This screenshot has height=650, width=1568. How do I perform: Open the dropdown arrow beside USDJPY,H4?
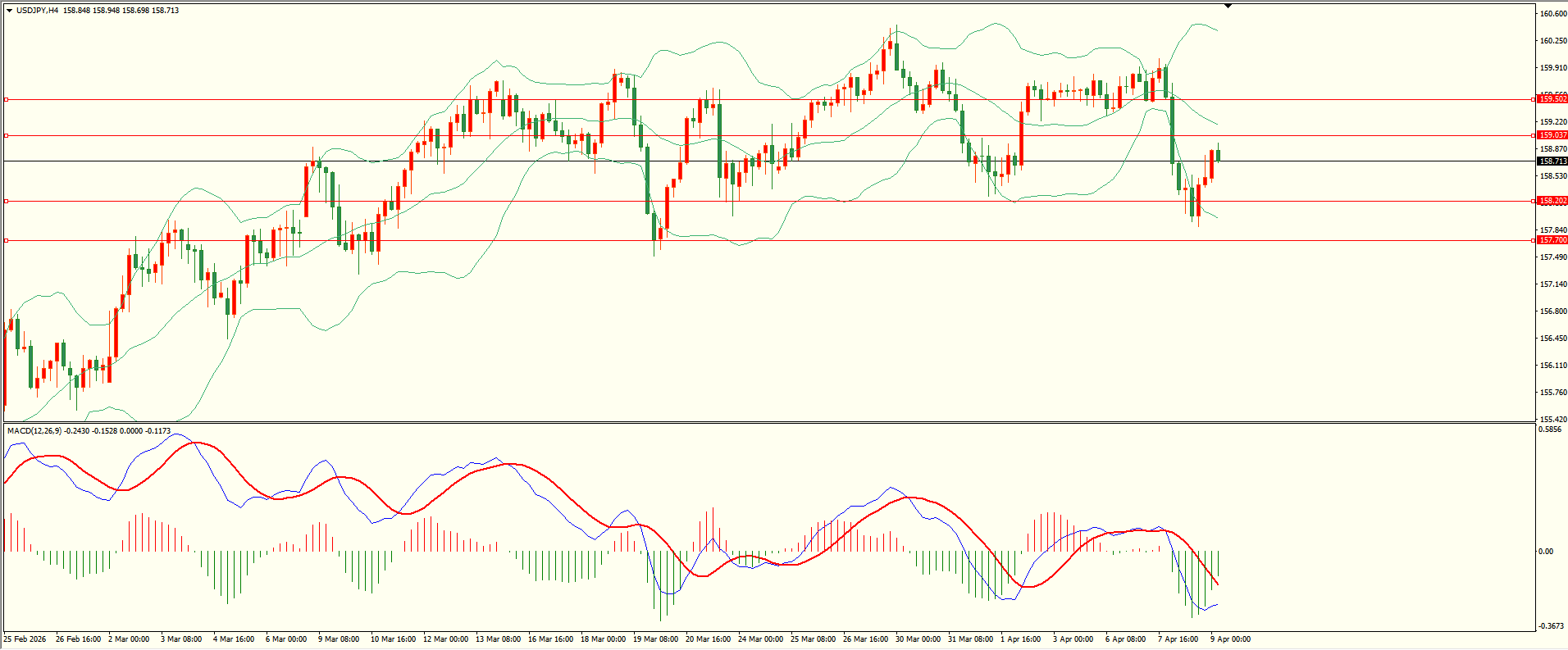pyautogui.click(x=9, y=11)
